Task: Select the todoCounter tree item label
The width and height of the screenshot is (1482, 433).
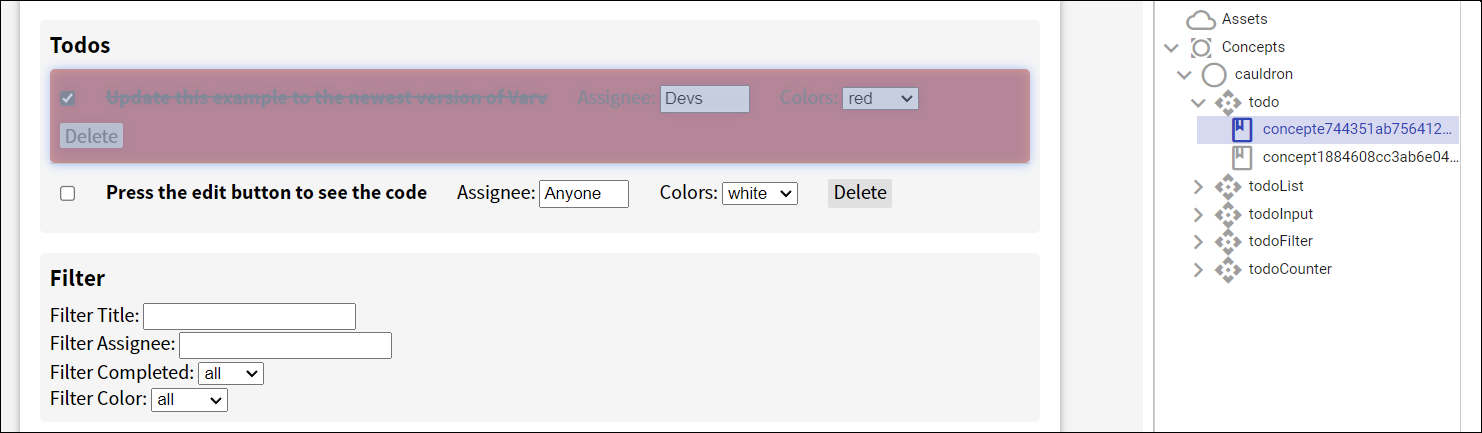Action: pyautogui.click(x=1290, y=269)
